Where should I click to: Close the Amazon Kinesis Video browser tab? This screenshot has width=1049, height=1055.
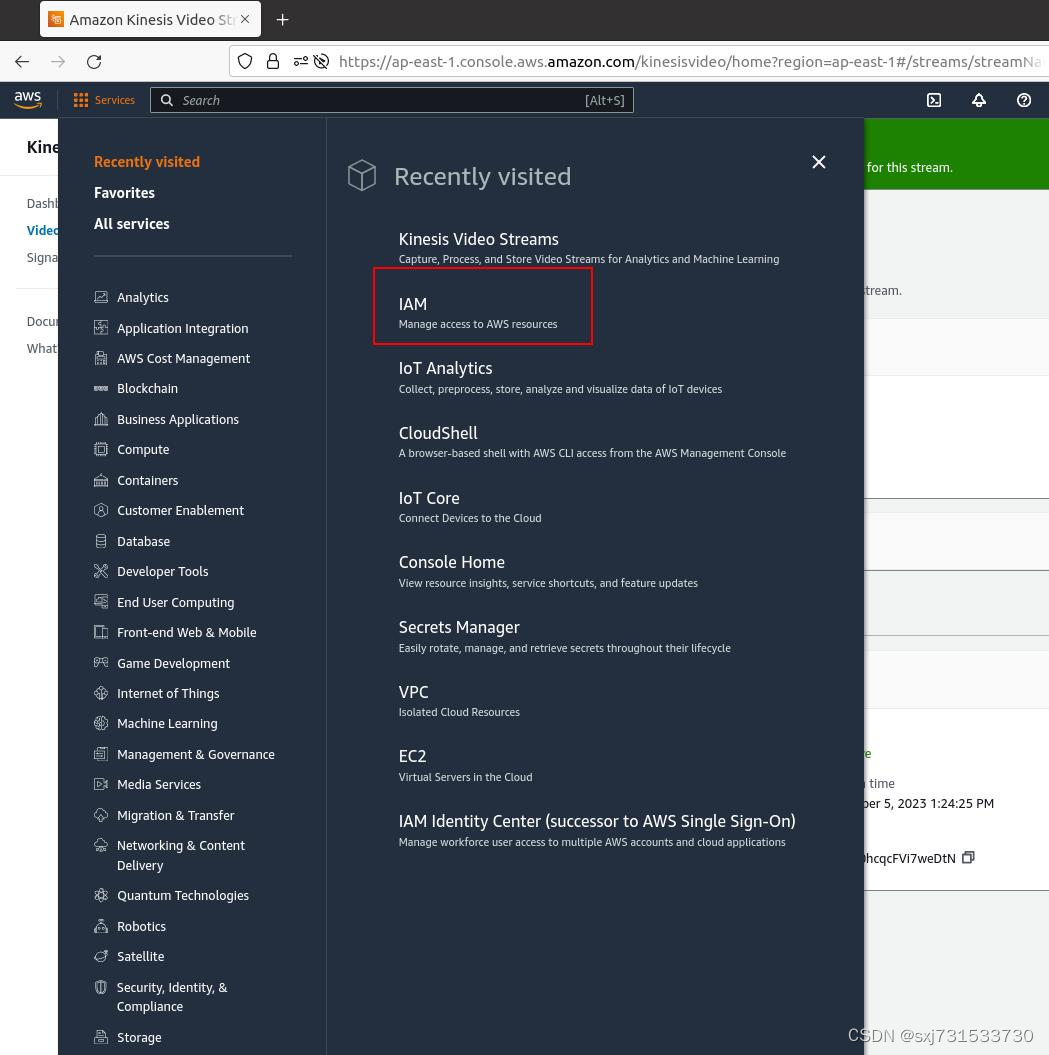tap(245, 20)
